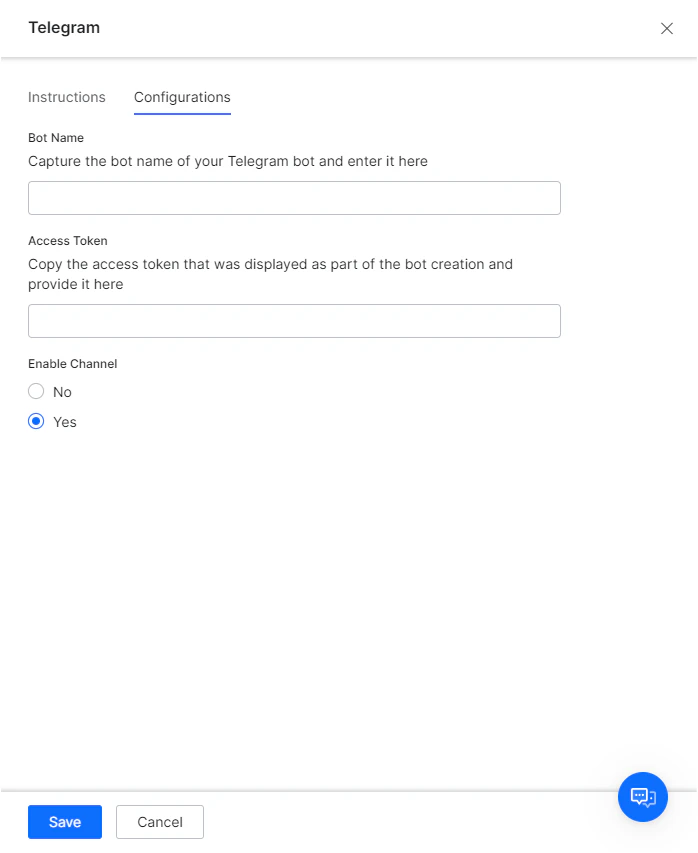The width and height of the screenshot is (698, 853).
Task: Switch to the Instructions tab
Action: [67, 97]
